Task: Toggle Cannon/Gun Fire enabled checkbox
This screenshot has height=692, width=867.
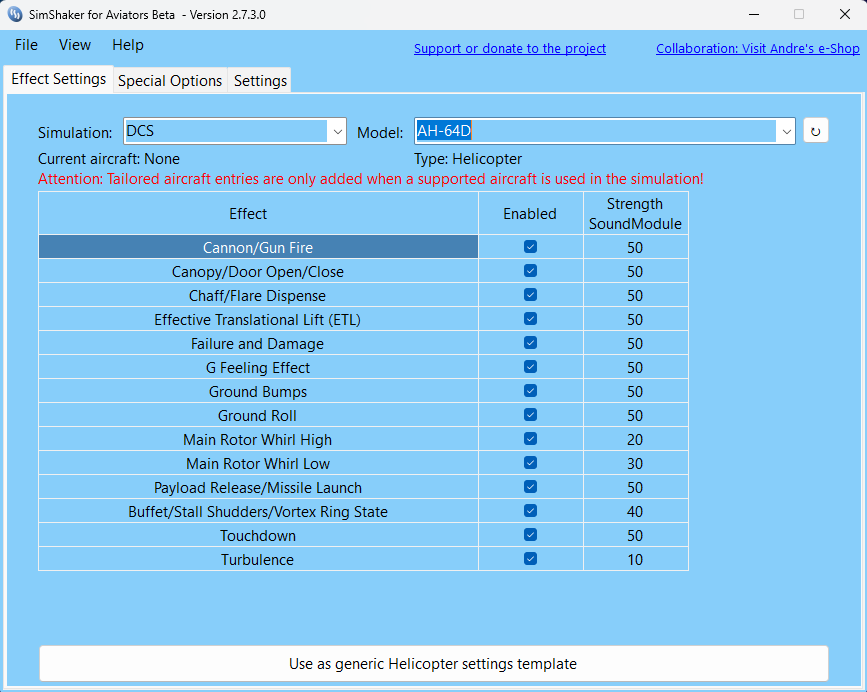Action: (x=530, y=247)
